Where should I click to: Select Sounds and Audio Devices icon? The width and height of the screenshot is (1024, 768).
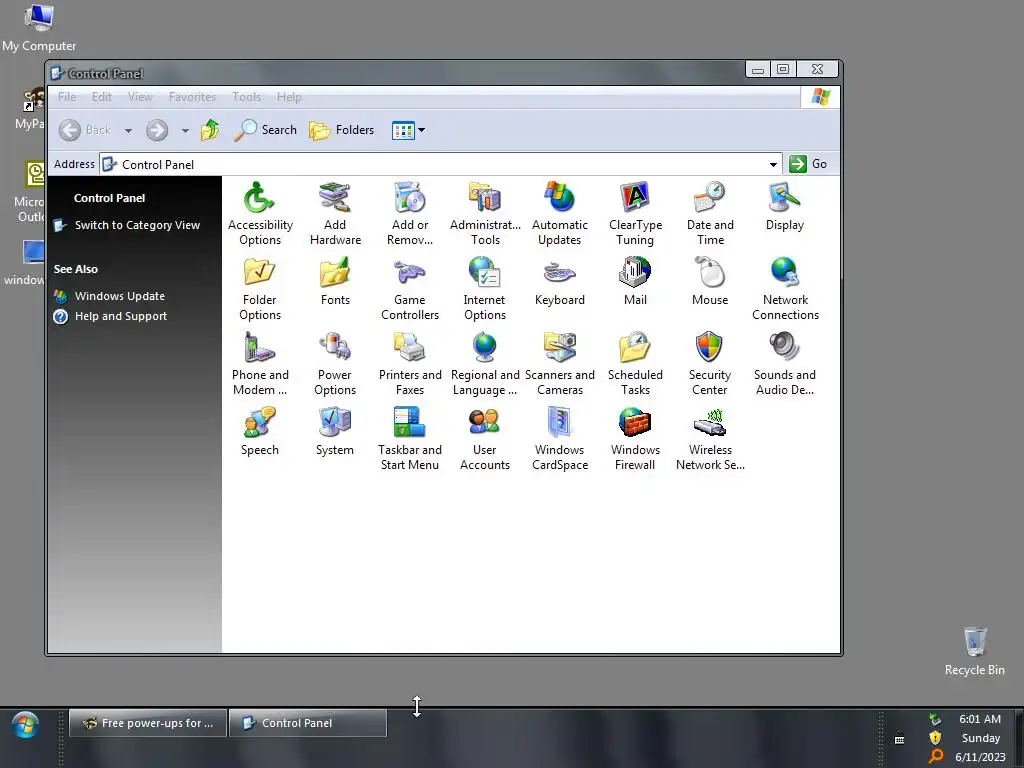pos(785,364)
